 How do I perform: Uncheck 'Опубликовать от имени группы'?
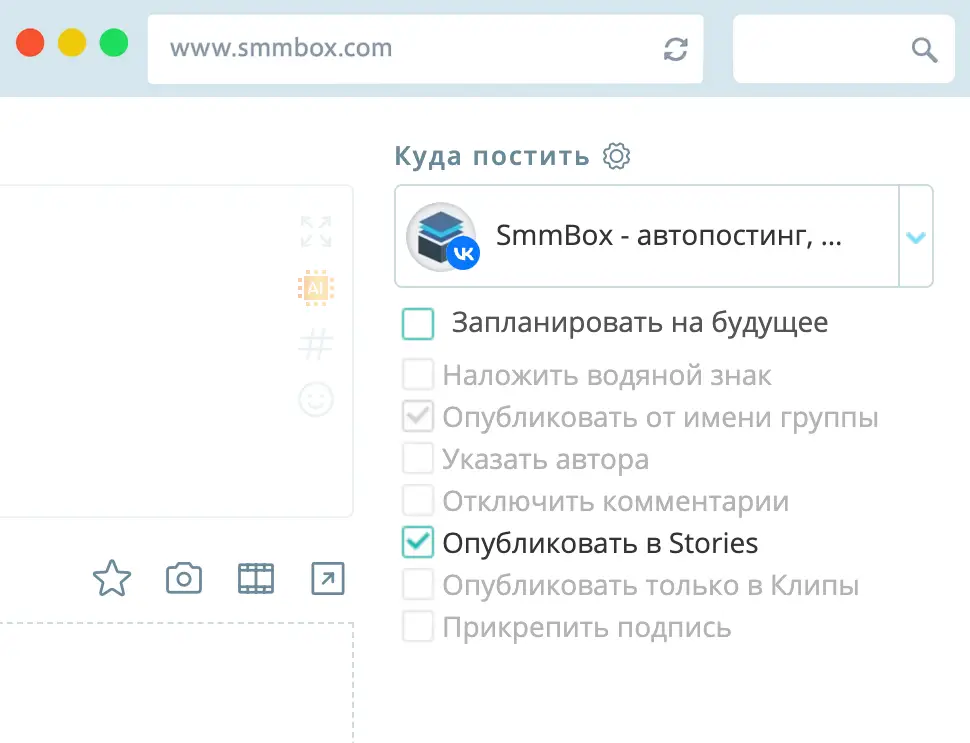pyautogui.click(x=418, y=416)
